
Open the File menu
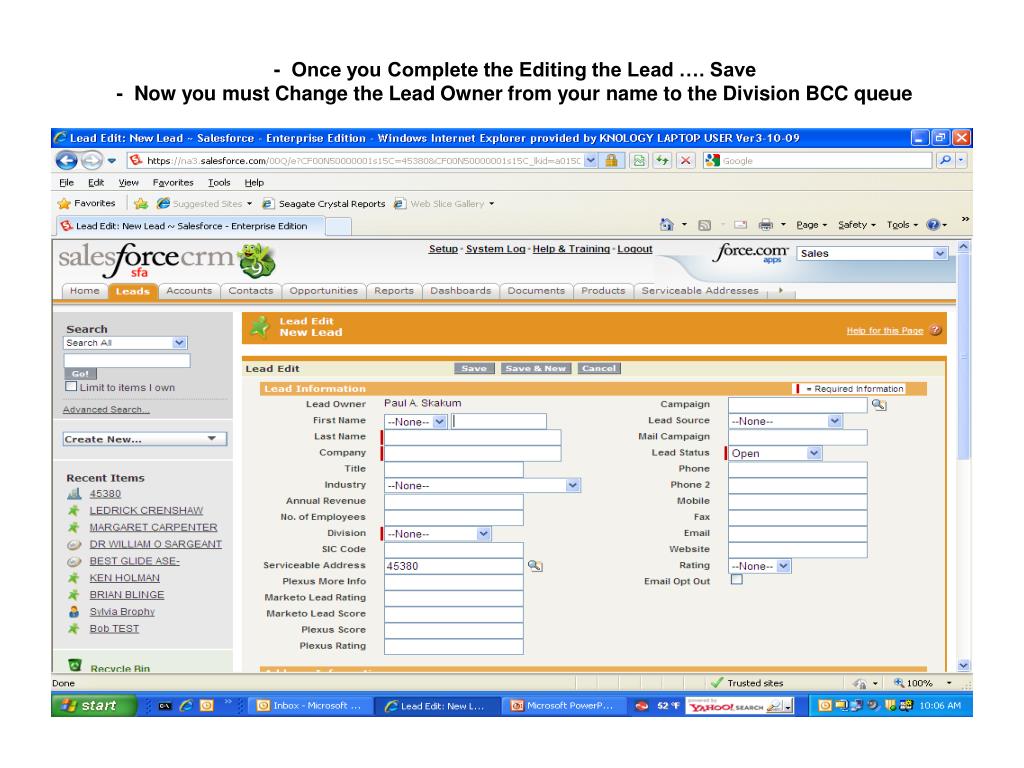tap(67, 183)
